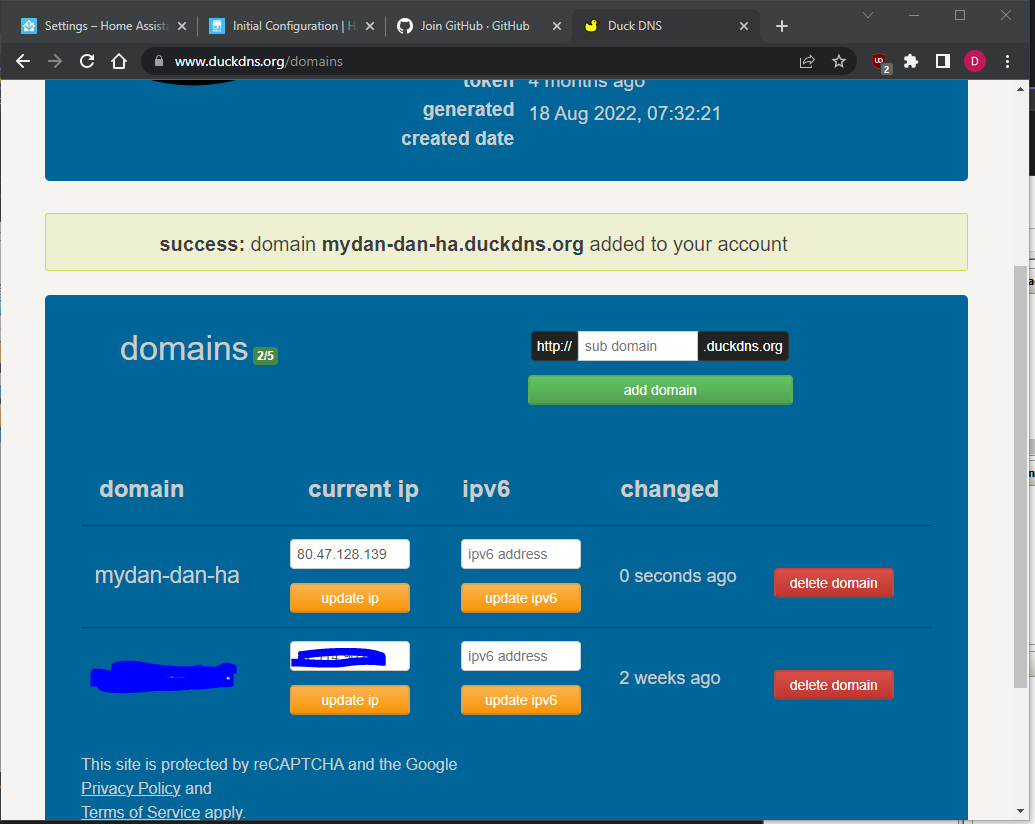Click the 'ipv6' column header
The width and height of the screenshot is (1035, 824).
point(486,489)
